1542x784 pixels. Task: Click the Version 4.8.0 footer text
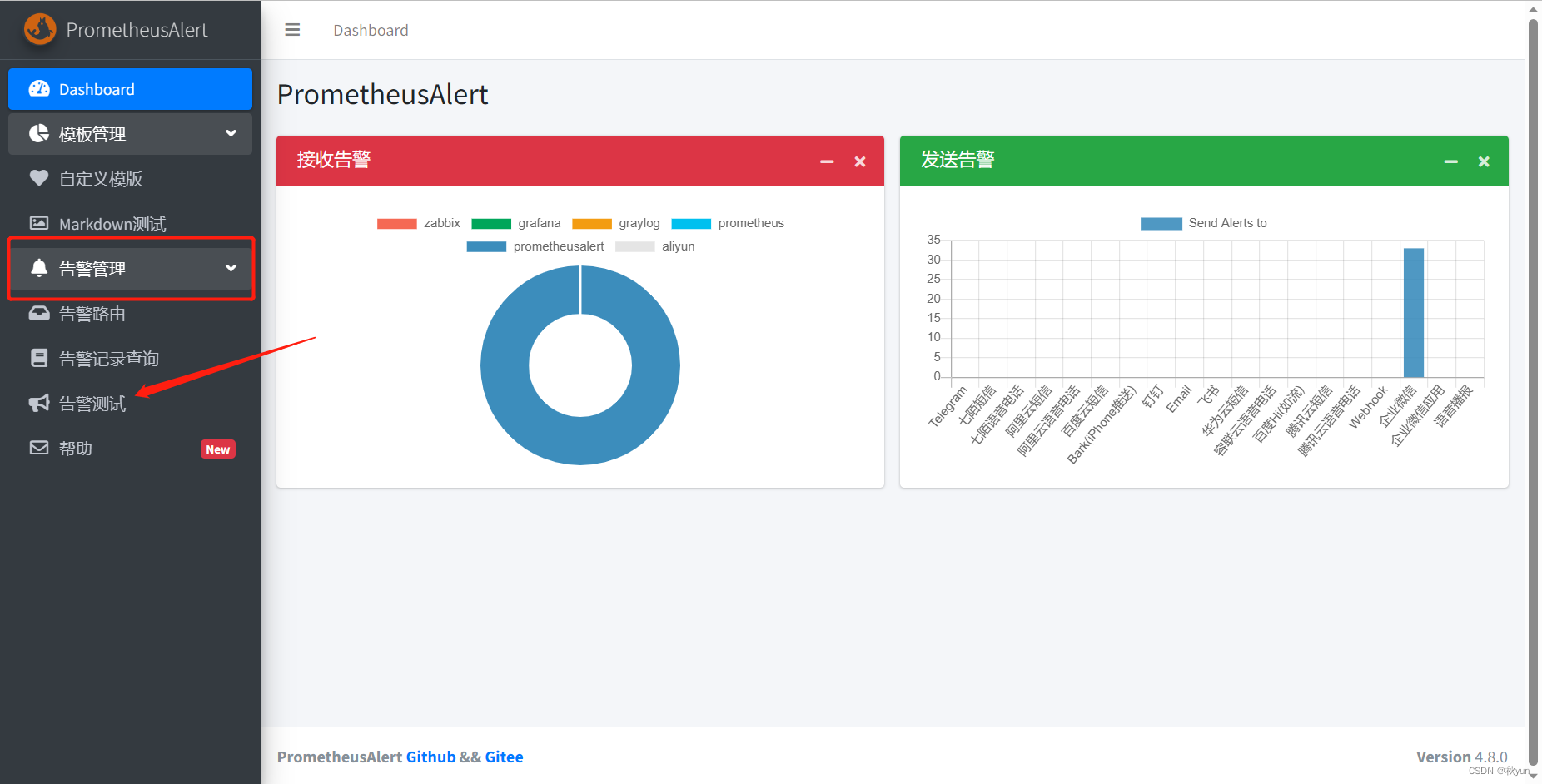[1462, 757]
